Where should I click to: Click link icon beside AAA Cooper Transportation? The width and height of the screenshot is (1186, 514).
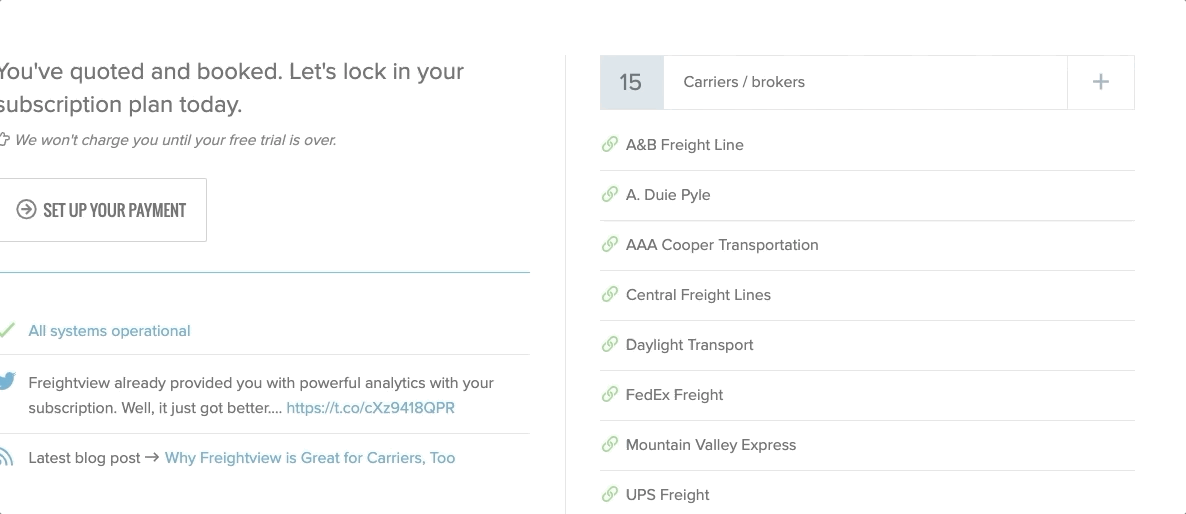610,244
